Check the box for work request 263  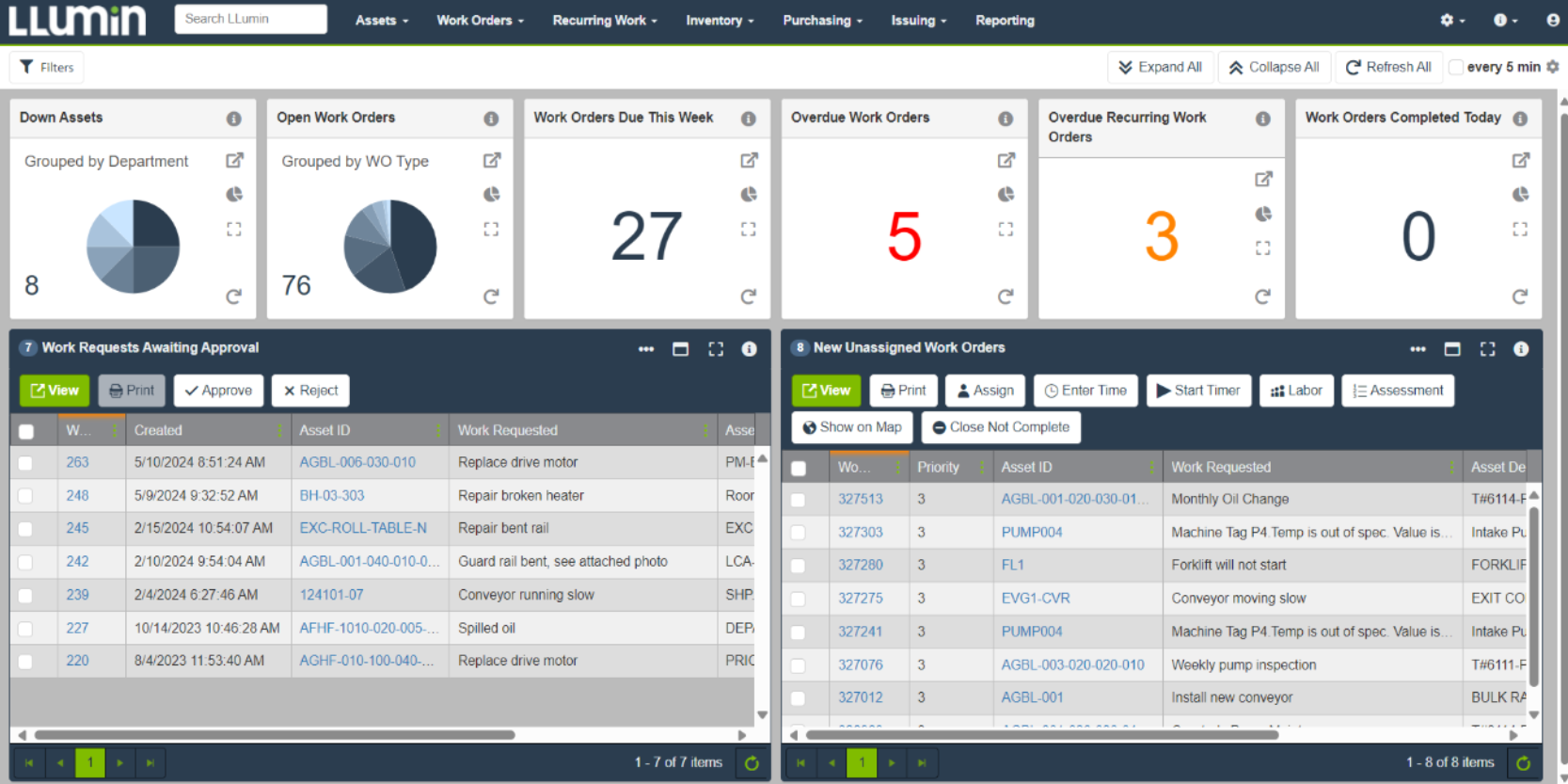coord(25,463)
